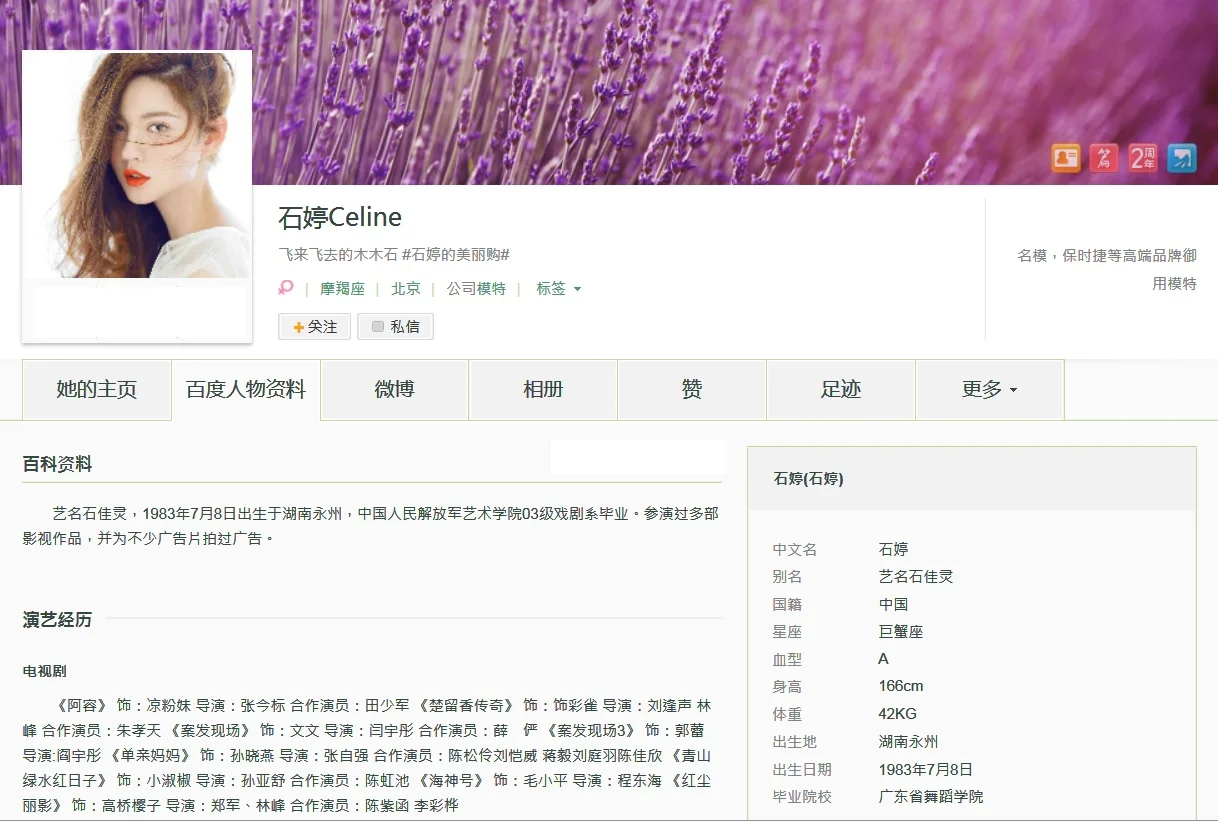Click the 2周年 anniversary badge icon
Screen dimensions: 1218x822
pyautogui.click(x=1143, y=158)
